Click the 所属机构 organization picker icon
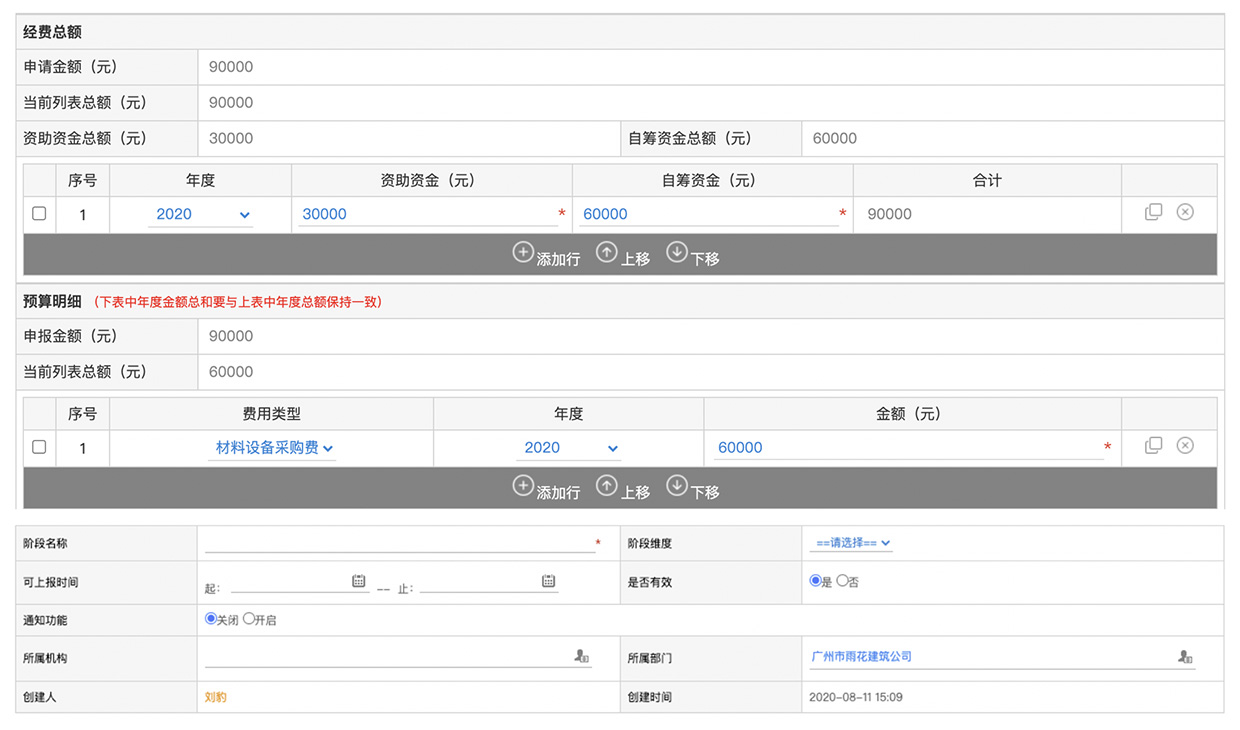1240x730 pixels. (581, 657)
